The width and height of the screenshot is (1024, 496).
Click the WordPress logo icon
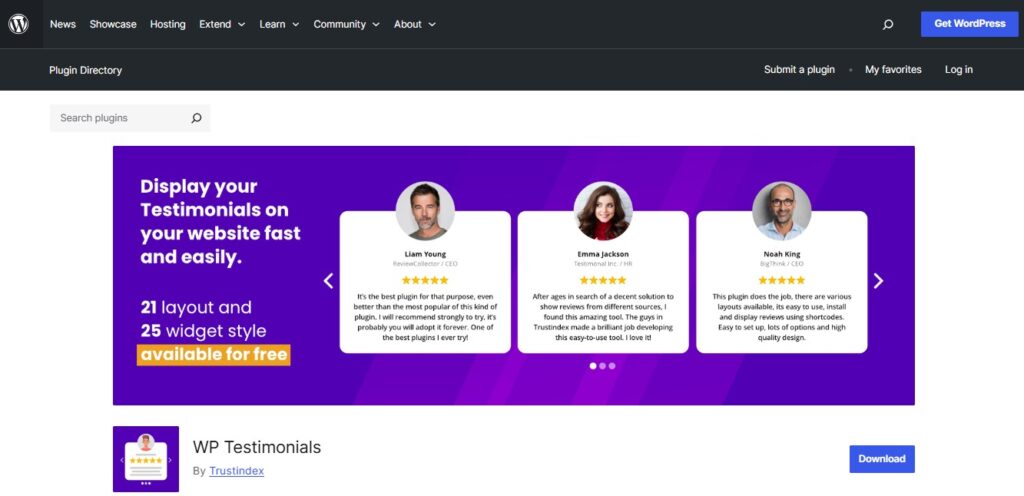point(18,24)
